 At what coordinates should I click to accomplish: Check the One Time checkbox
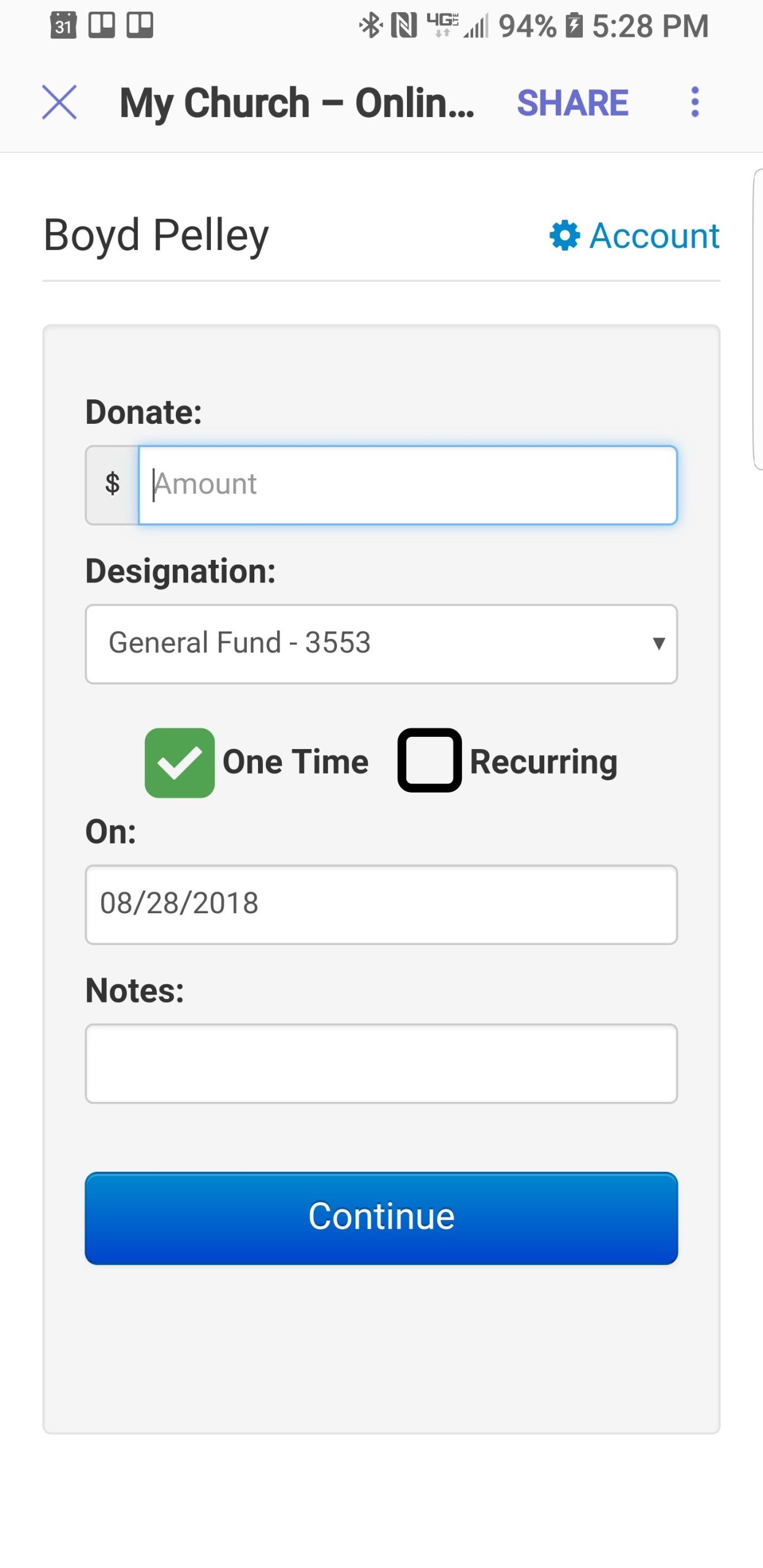180,763
